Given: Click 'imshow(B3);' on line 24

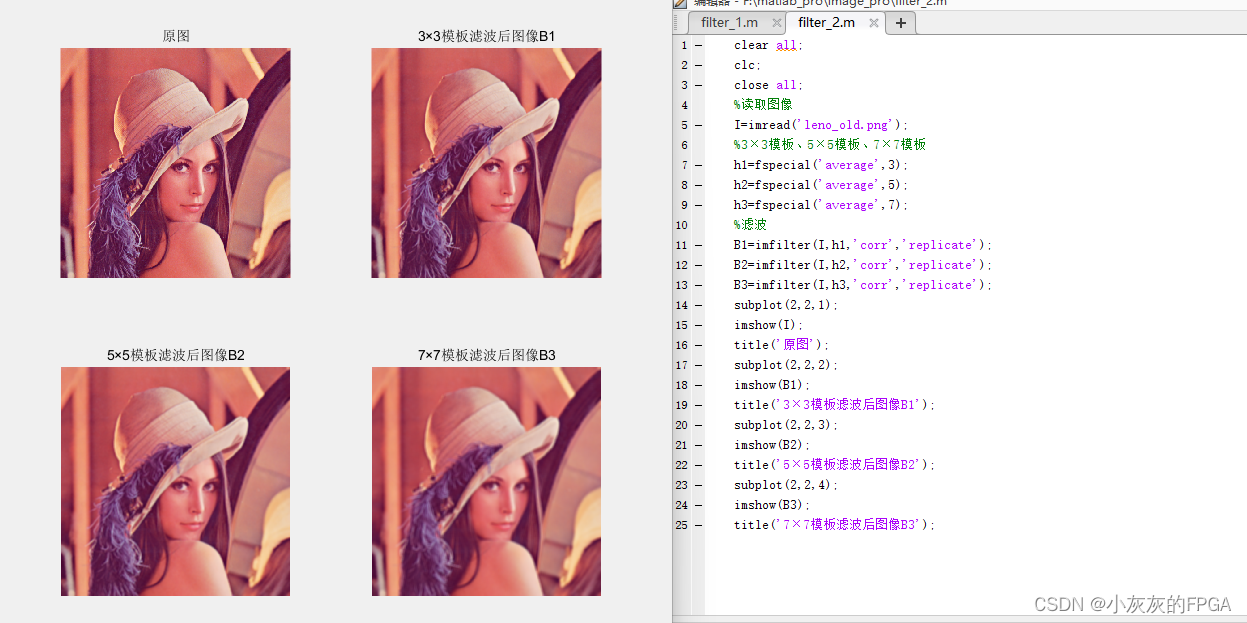Looking at the screenshot, I should pyautogui.click(x=772, y=505).
